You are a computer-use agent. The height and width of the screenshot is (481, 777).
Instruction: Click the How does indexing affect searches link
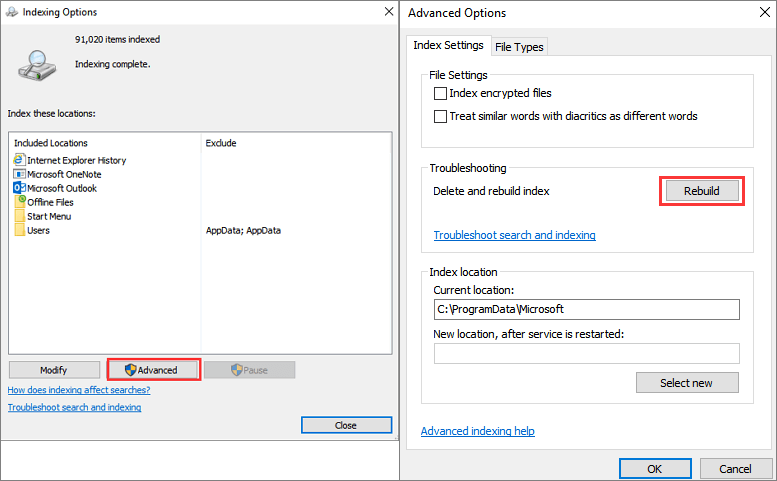pos(79,390)
